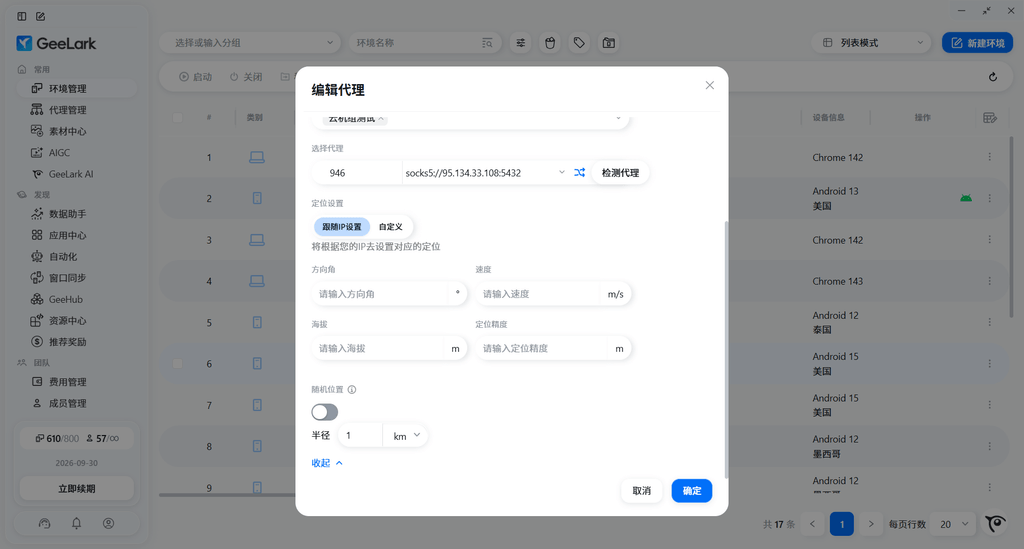The image size is (1024, 549).
Task: Click the mouse icon in toolbar
Action: pos(550,42)
